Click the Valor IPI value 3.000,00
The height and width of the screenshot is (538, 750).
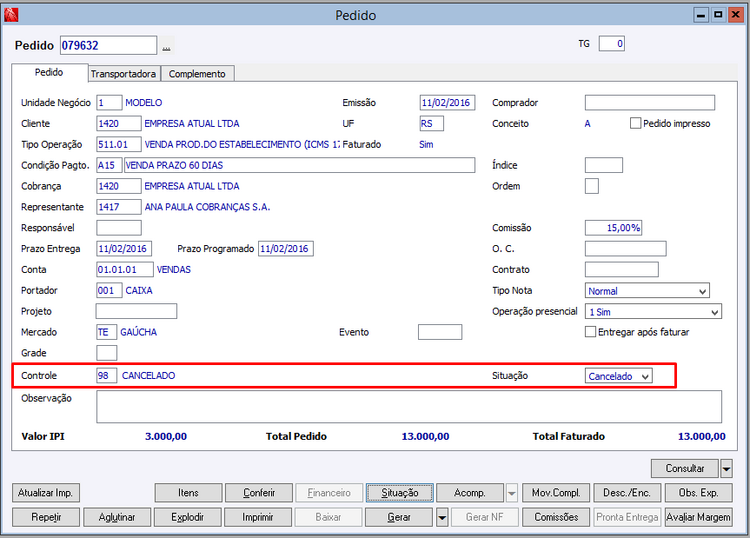pyautogui.click(x=166, y=437)
